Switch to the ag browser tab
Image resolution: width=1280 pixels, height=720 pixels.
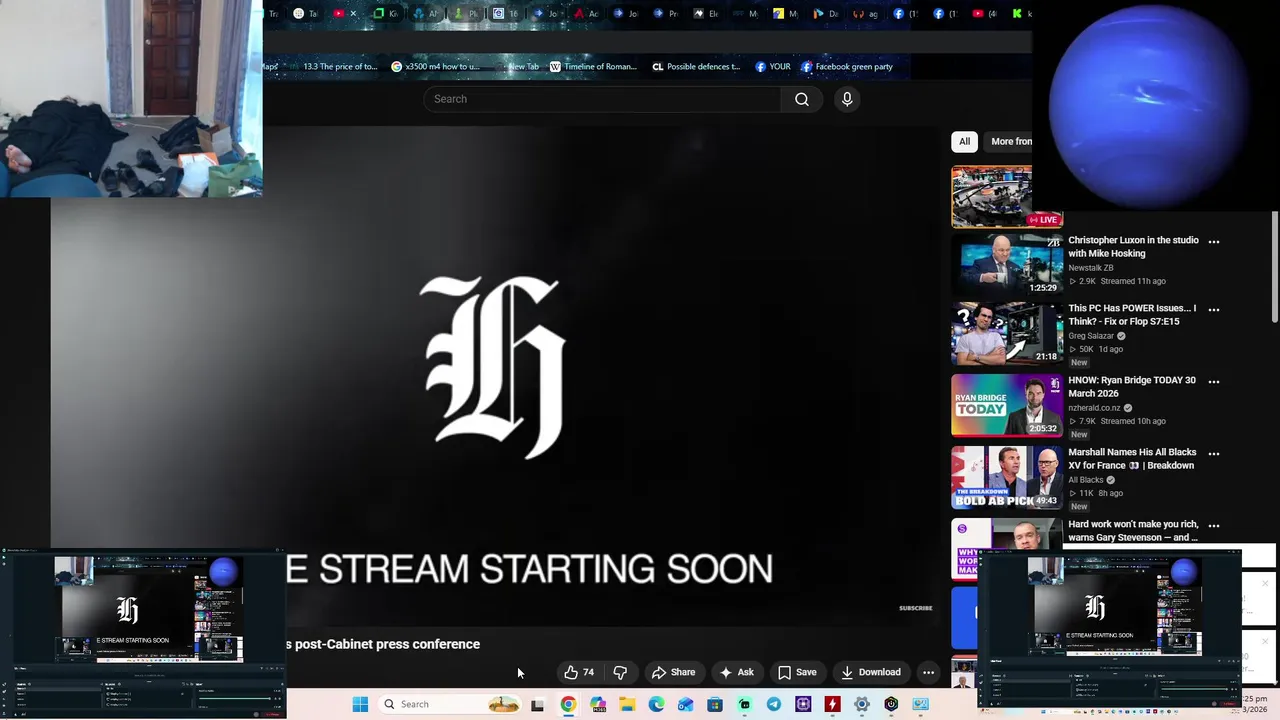tap(866, 14)
